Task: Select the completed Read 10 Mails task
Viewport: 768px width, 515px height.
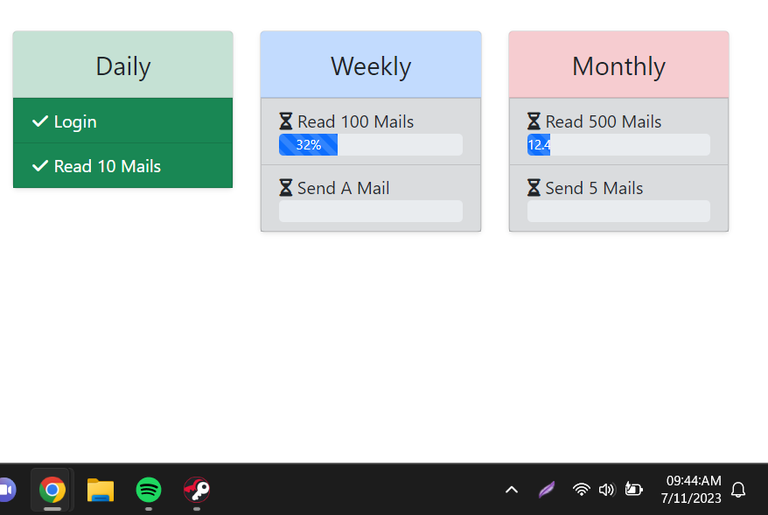Action: click(123, 166)
